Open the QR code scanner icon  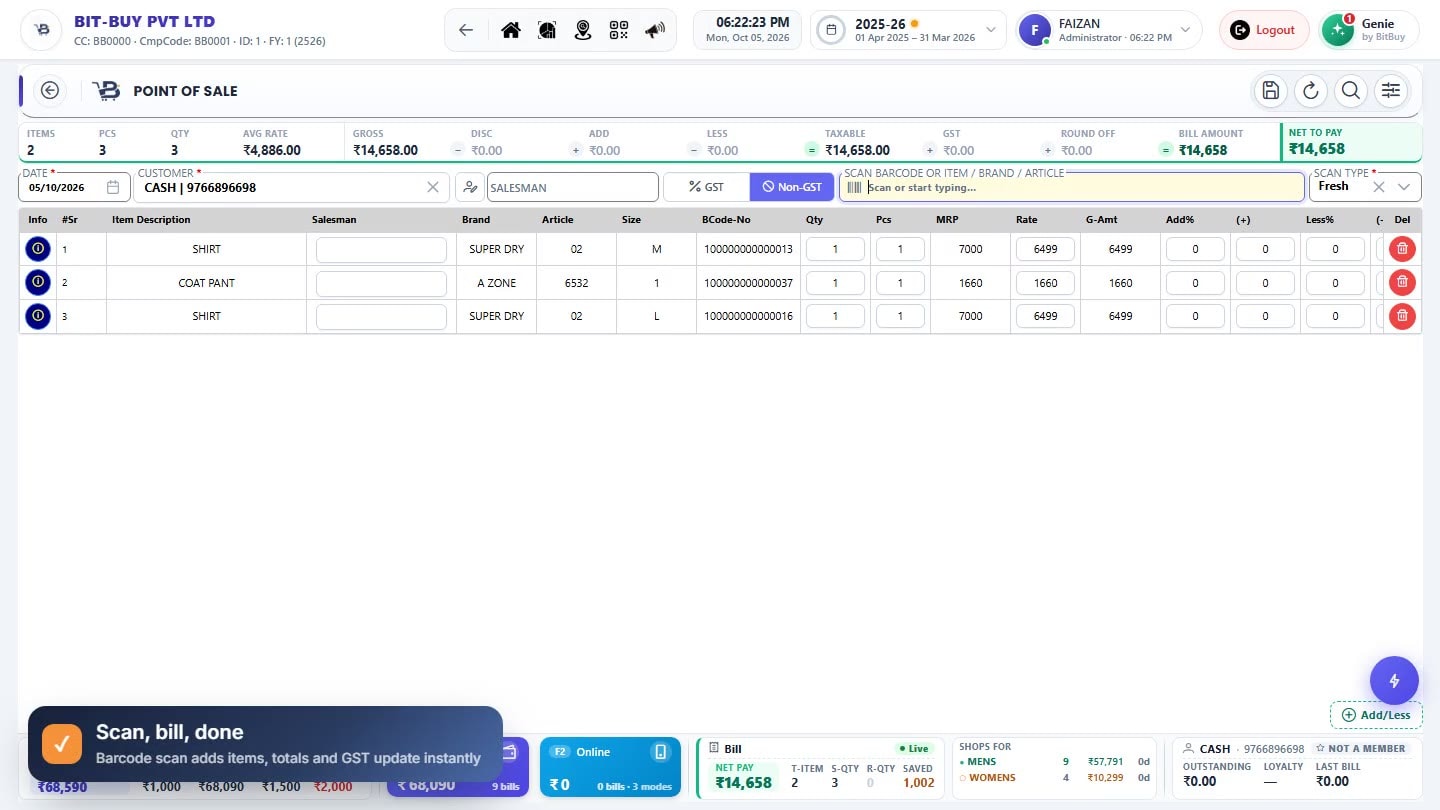tap(619, 30)
